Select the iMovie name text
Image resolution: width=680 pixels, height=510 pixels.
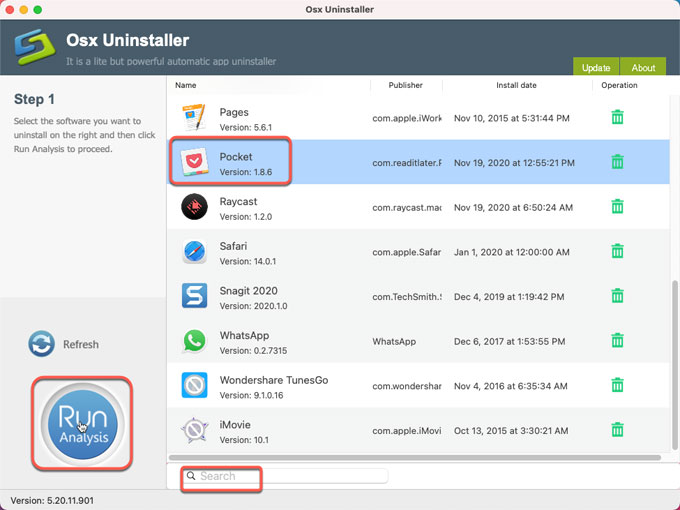[235, 425]
